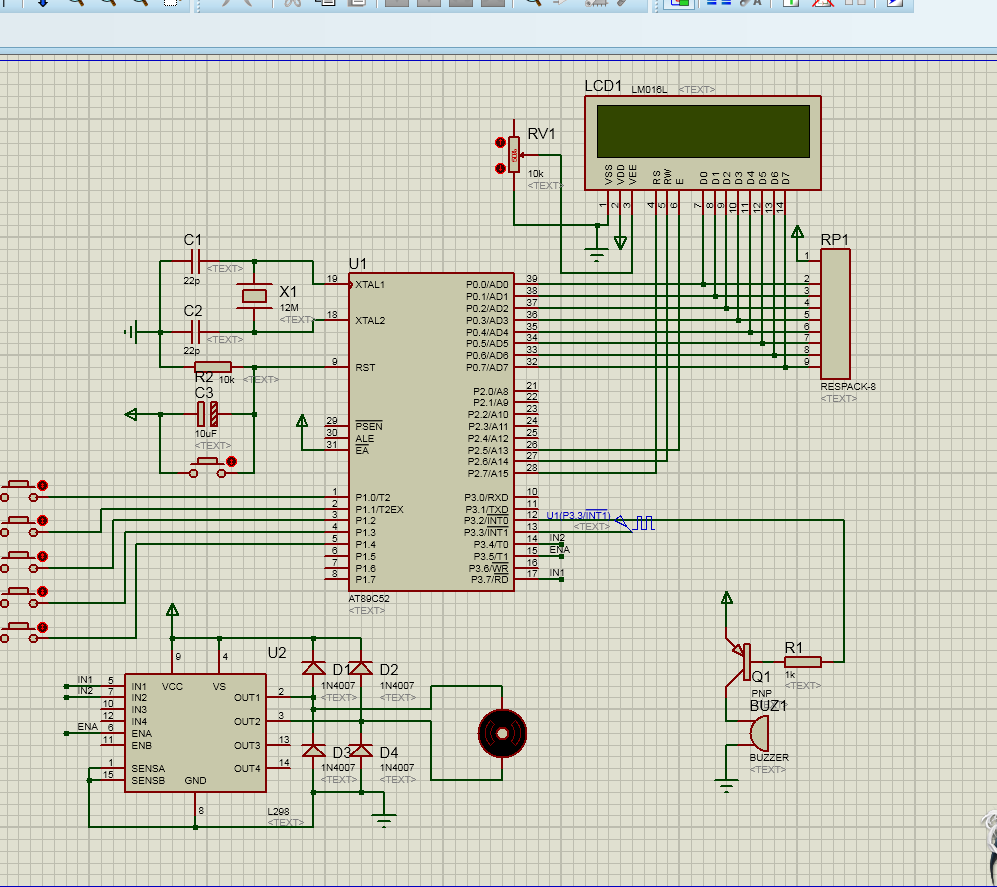997x887 pixels.
Task: Toggle the first push button wired to P1.0
Action: tap(20, 492)
